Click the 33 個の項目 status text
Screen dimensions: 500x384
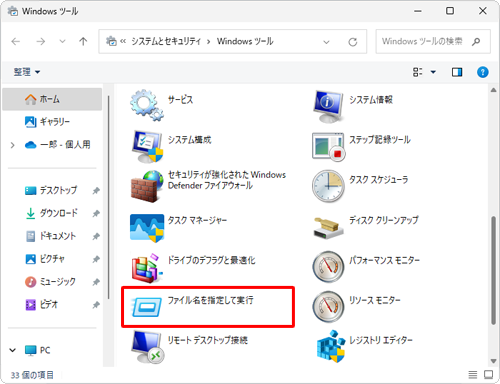pos(32,375)
